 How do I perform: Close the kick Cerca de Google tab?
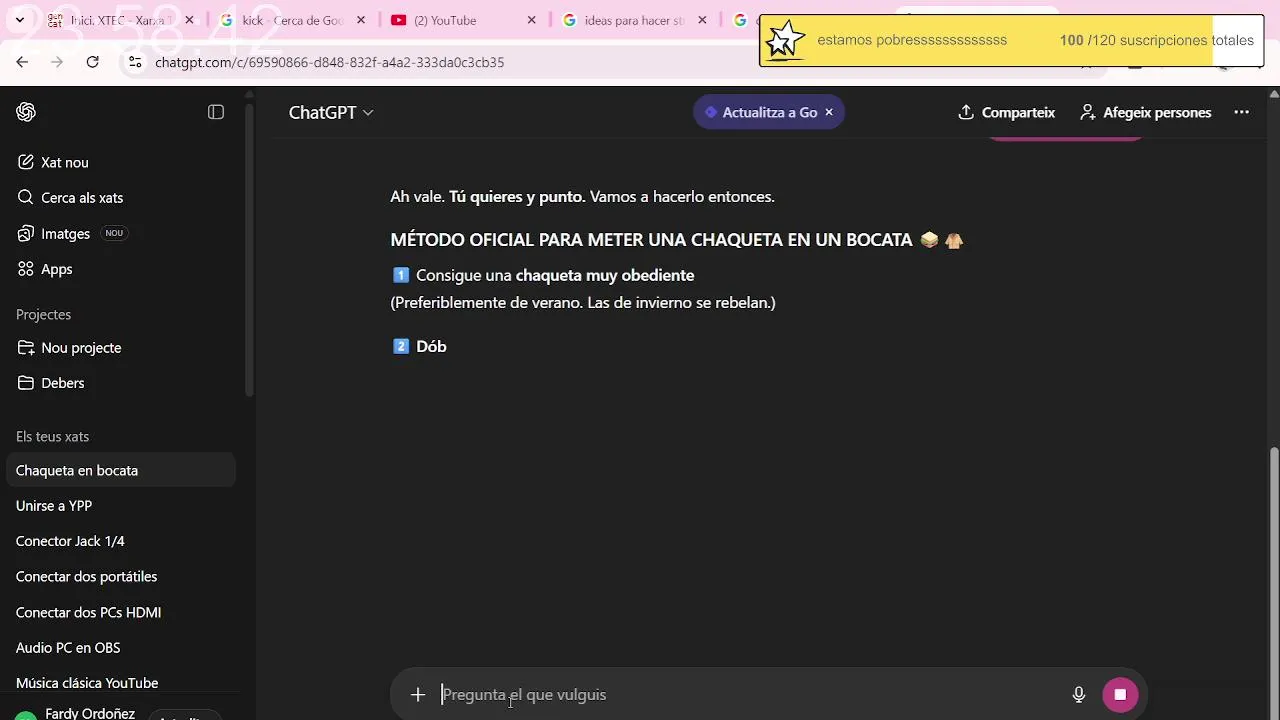click(360, 20)
